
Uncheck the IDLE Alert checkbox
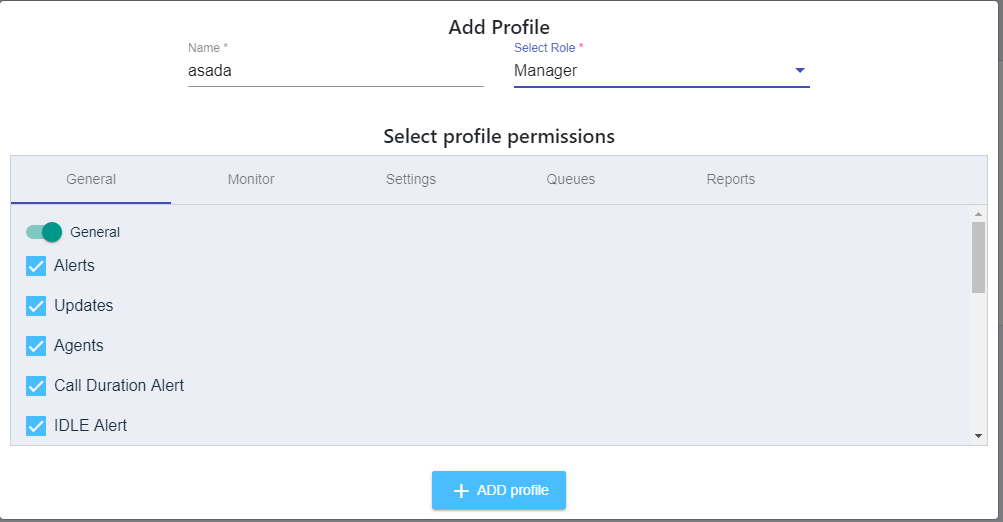[36, 426]
